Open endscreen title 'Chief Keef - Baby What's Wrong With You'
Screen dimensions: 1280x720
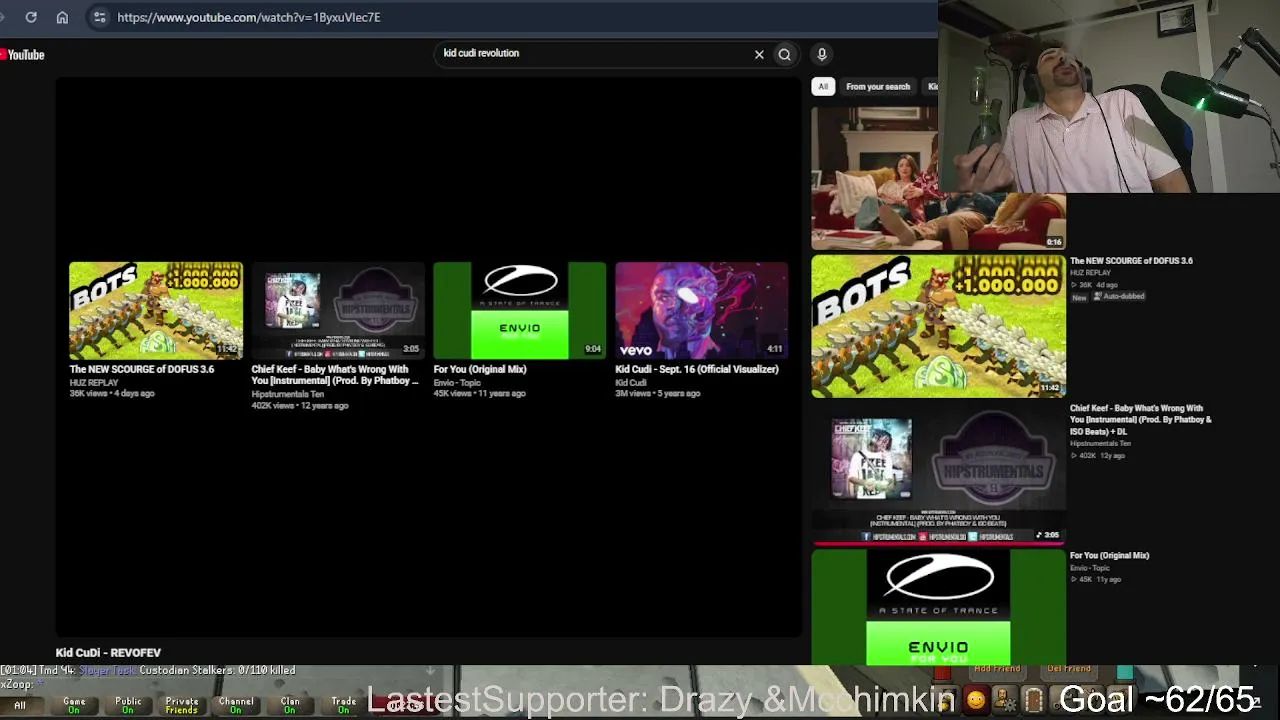(x=335, y=375)
